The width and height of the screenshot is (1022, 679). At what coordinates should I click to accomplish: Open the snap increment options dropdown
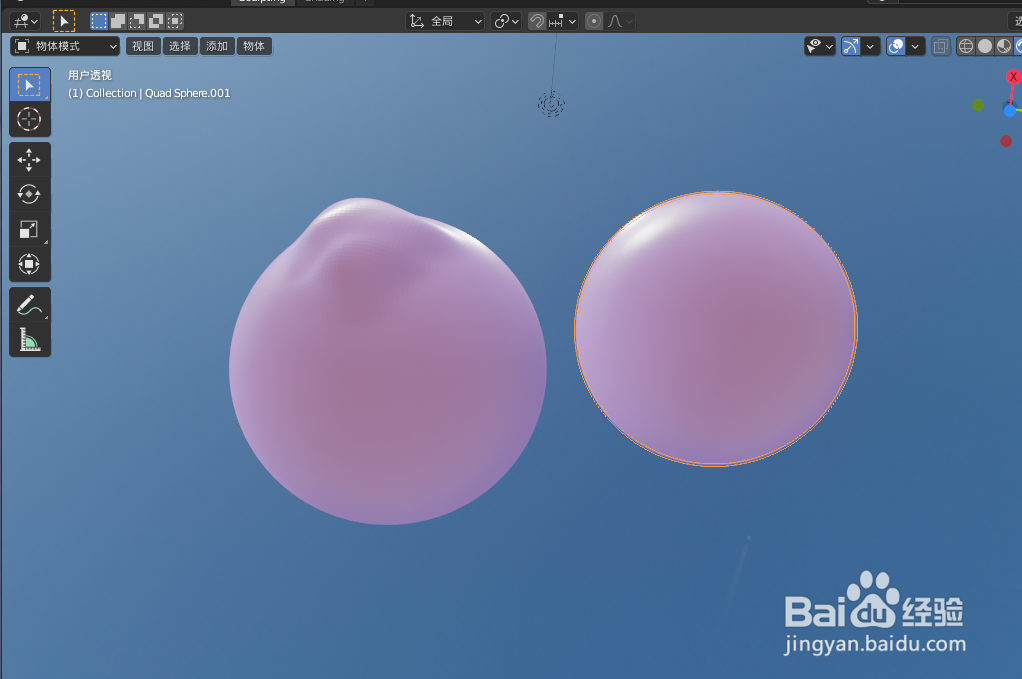[562, 22]
